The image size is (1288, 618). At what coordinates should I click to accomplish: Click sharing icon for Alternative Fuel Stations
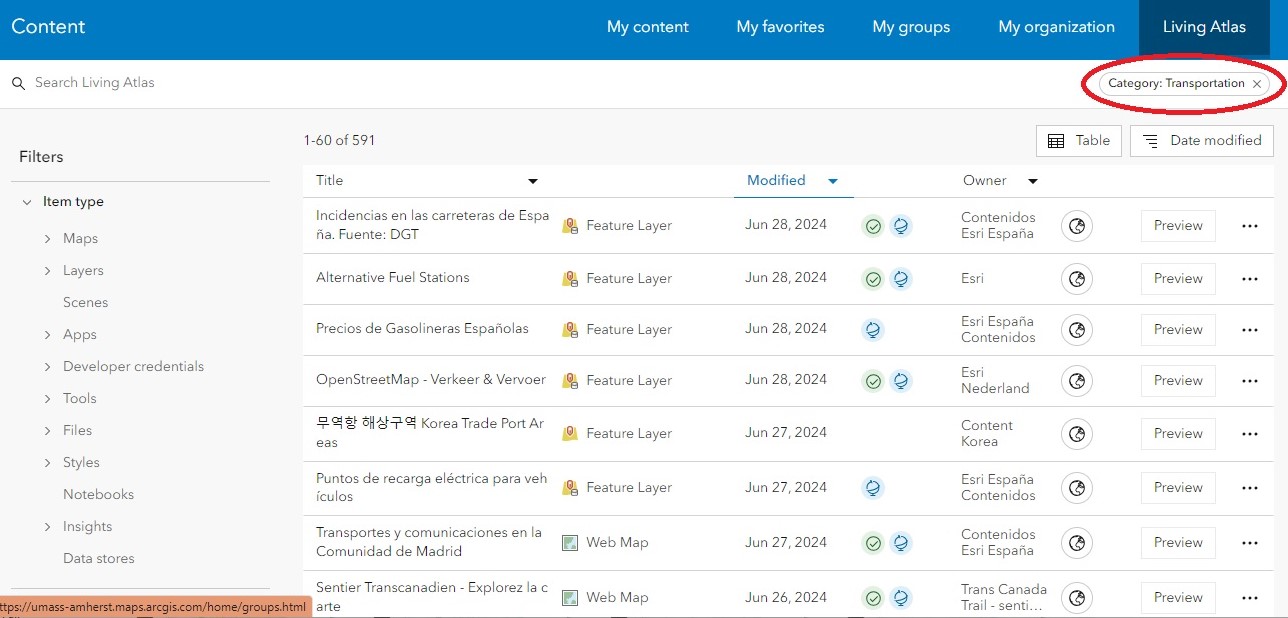(1076, 279)
